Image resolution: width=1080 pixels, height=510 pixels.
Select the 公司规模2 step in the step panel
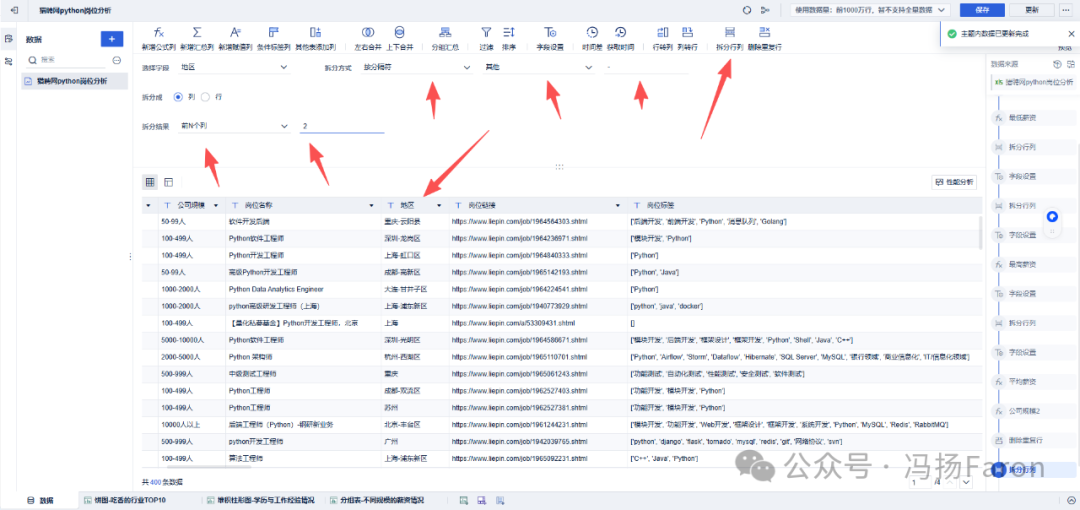click(x=1032, y=411)
